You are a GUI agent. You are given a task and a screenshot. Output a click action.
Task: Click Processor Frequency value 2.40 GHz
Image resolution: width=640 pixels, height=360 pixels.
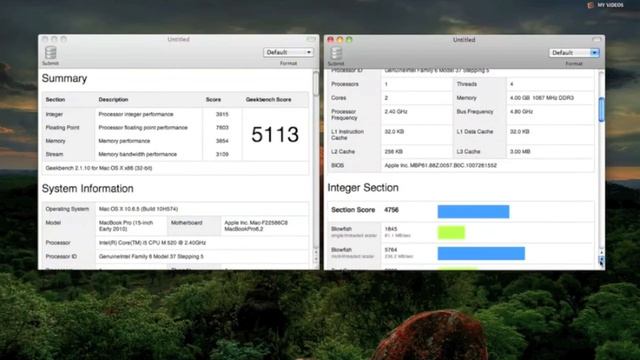click(x=396, y=111)
